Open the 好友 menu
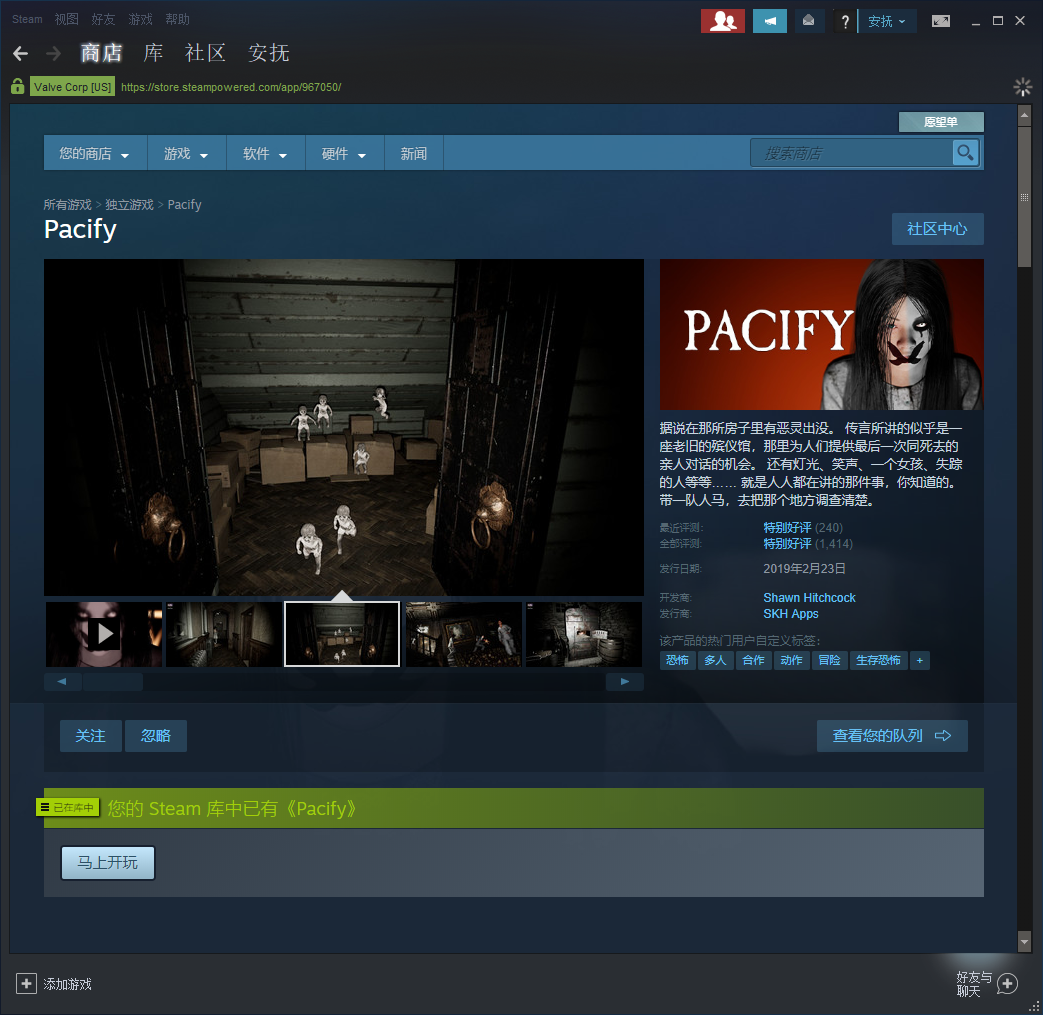The height and width of the screenshot is (1015, 1043). (x=103, y=19)
